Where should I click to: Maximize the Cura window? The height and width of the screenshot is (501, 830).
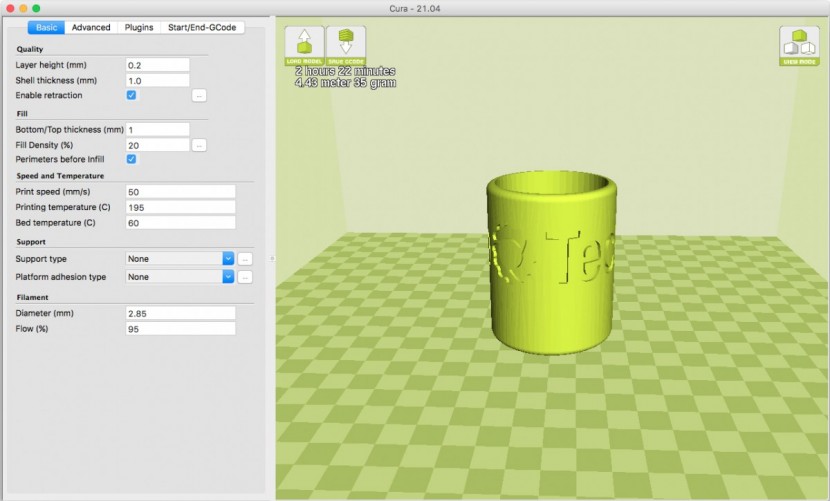(36, 8)
